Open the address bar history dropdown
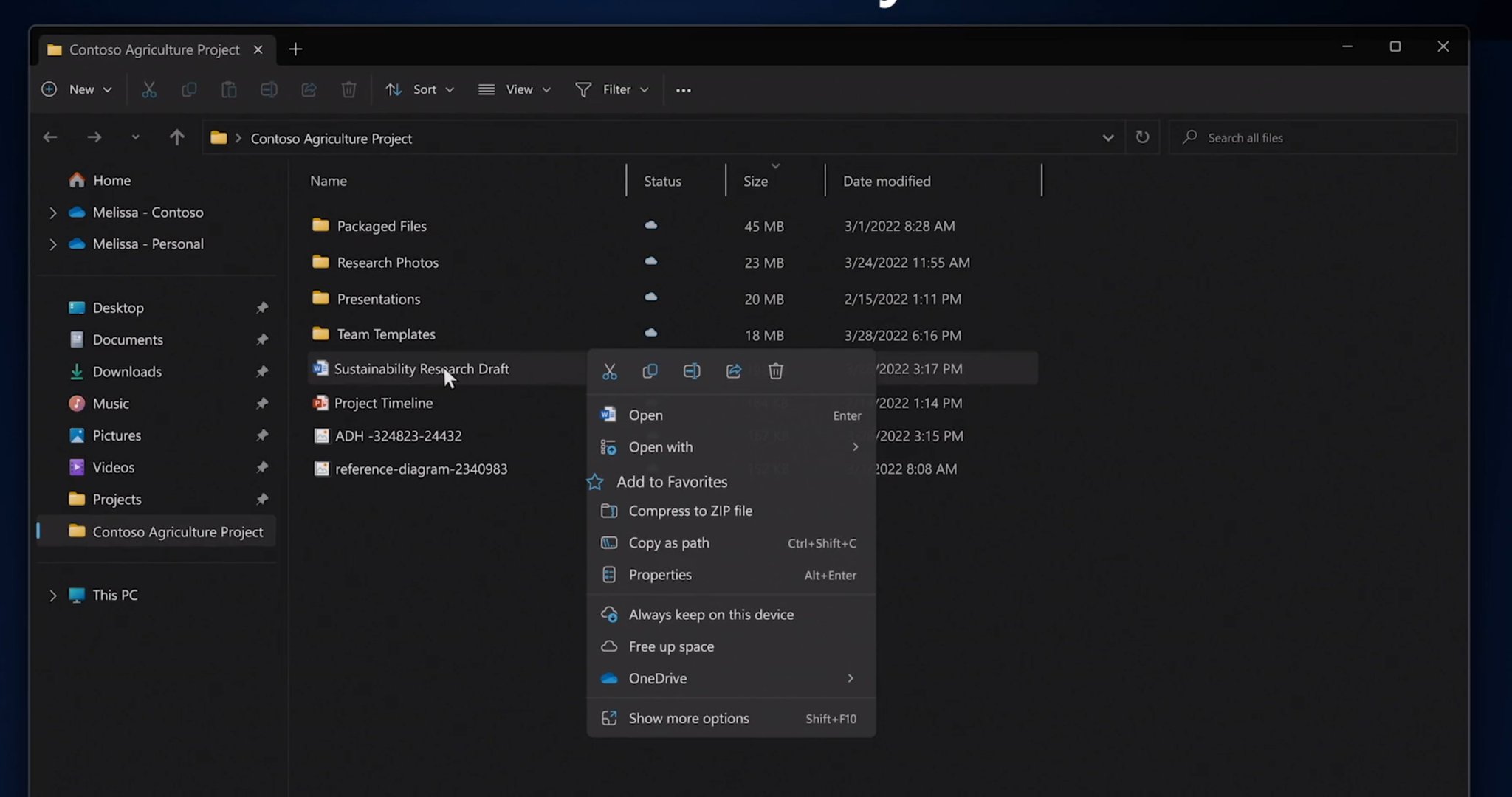 [x=1107, y=138]
